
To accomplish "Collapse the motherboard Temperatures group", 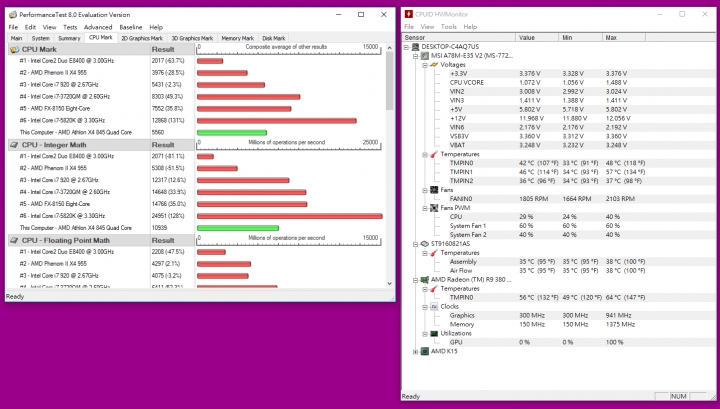I will pyautogui.click(x=425, y=155).
